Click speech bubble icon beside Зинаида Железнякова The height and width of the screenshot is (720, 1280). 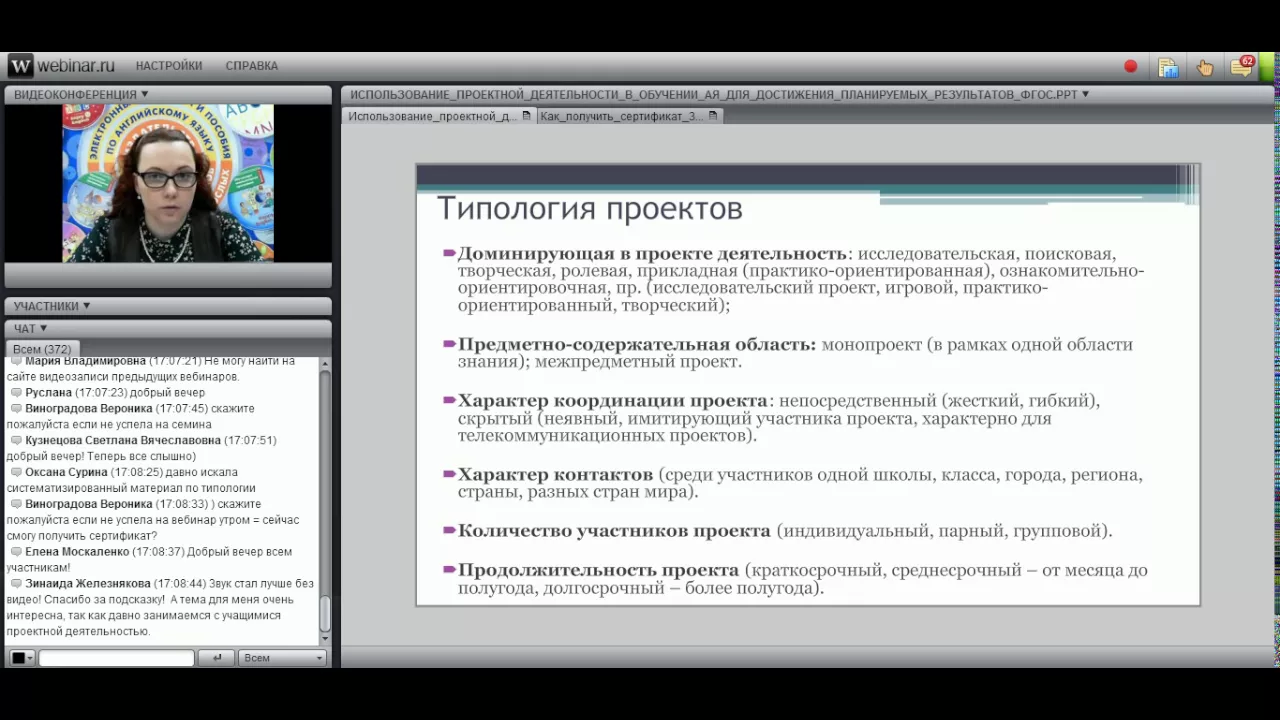coord(16,583)
